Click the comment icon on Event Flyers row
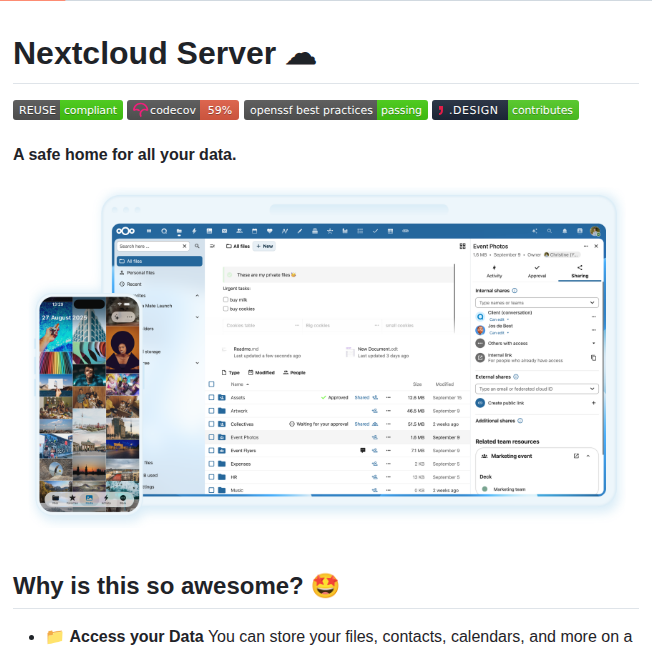Screen dimensions: 652x652 tap(363, 450)
